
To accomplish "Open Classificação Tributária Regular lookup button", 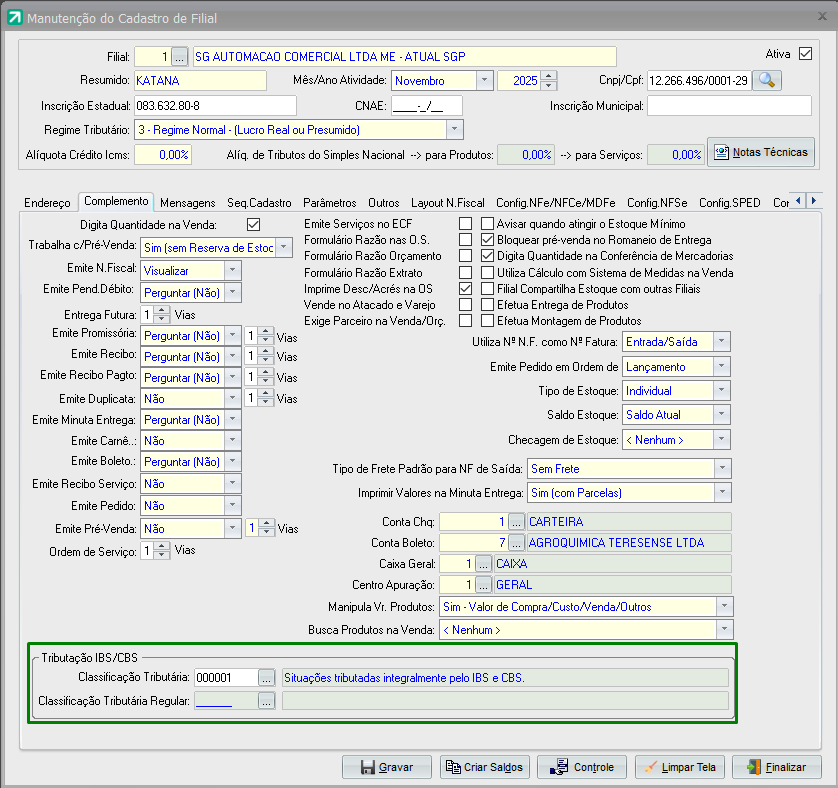I will [266, 701].
